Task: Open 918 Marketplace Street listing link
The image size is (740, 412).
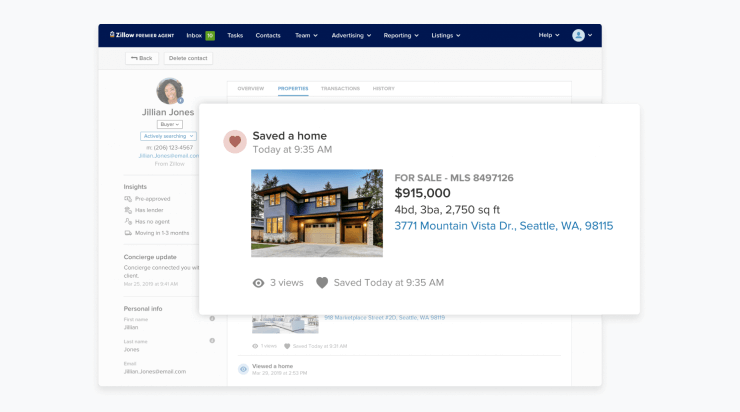Action: click(384, 318)
